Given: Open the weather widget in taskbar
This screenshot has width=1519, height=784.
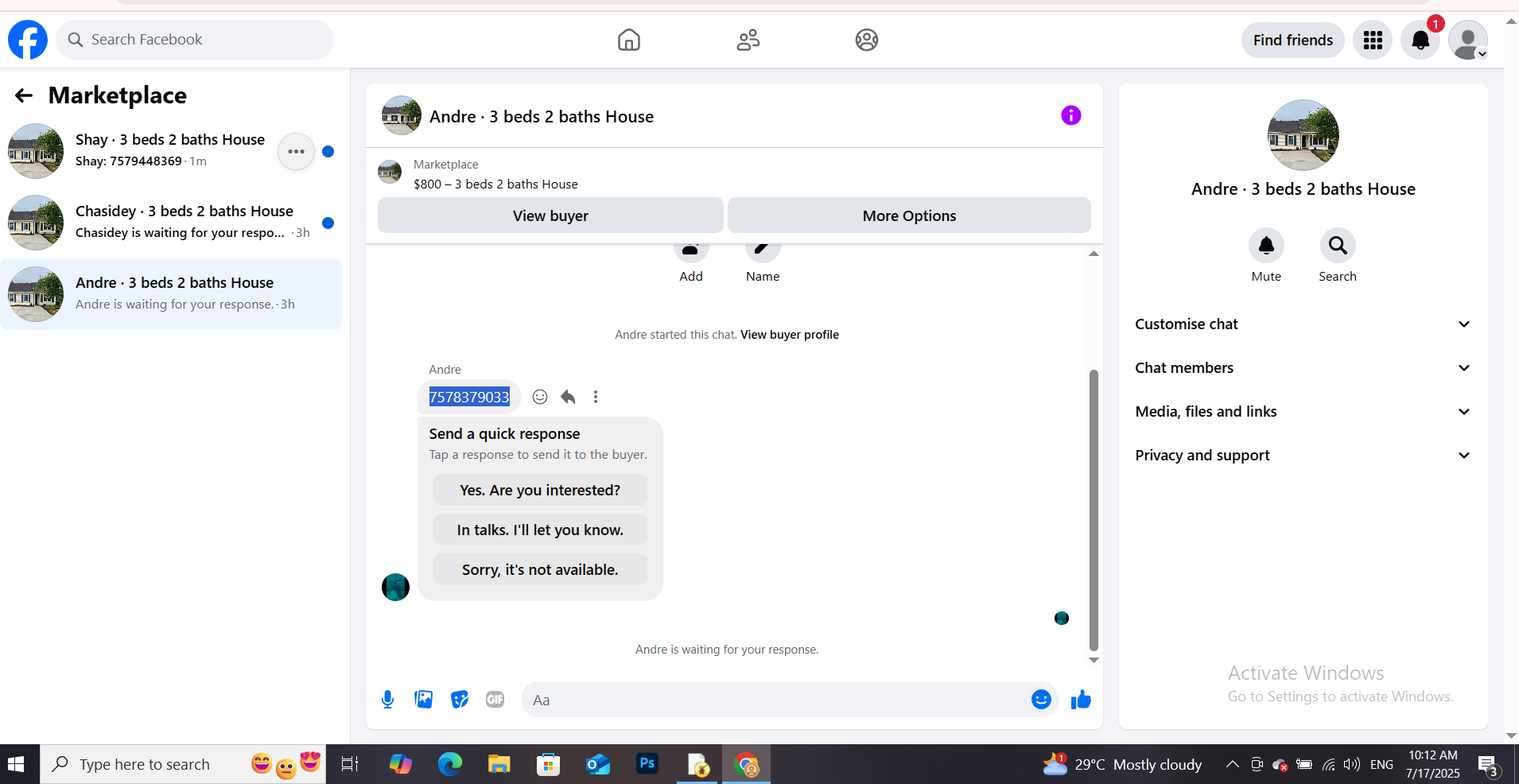Looking at the screenshot, I should click(x=1122, y=764).
